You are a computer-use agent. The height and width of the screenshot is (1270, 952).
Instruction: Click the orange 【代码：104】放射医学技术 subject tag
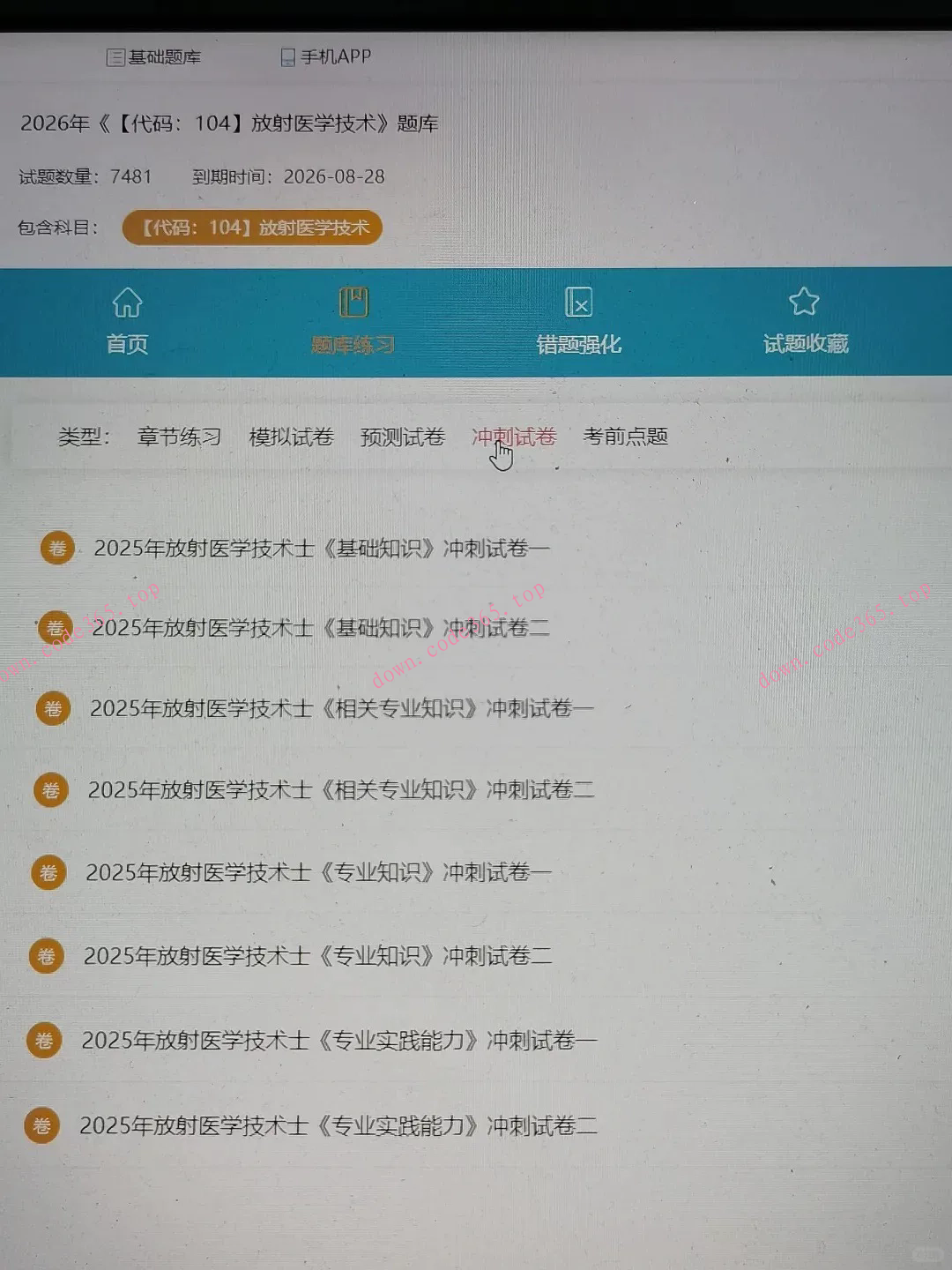(x=251, y=228)
